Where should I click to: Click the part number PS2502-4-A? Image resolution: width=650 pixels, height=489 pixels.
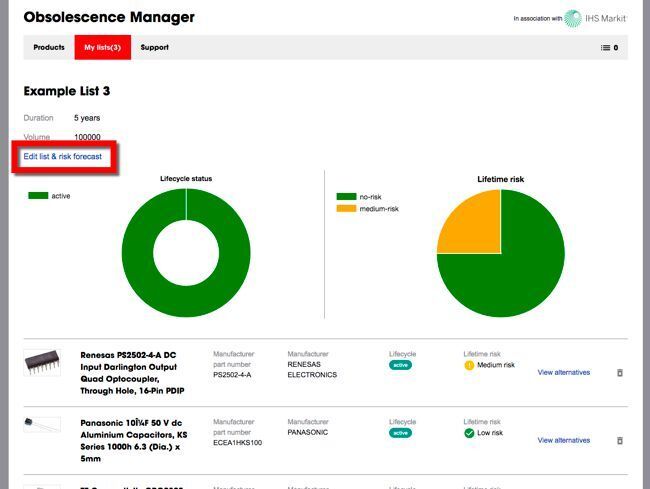(232, 375)
